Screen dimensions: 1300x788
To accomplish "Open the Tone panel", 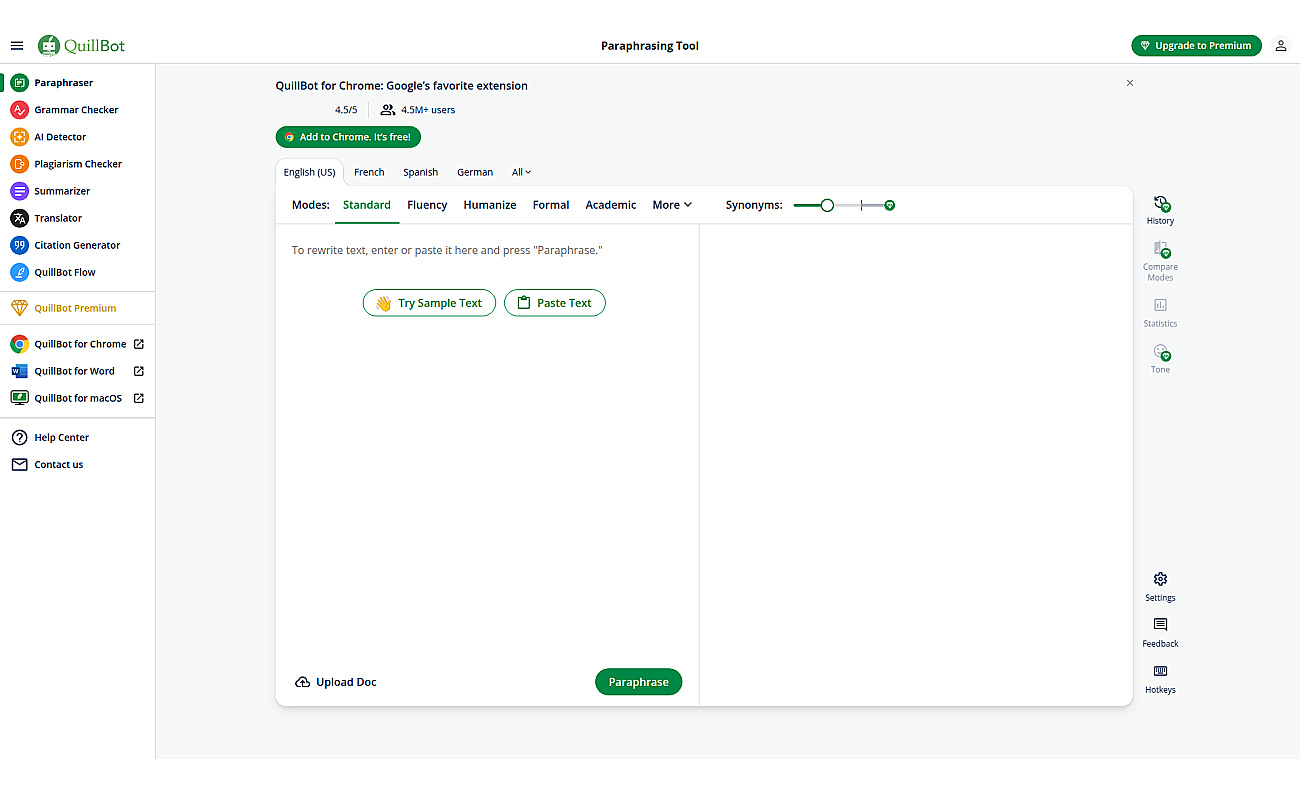I will tap(1160, 359).
